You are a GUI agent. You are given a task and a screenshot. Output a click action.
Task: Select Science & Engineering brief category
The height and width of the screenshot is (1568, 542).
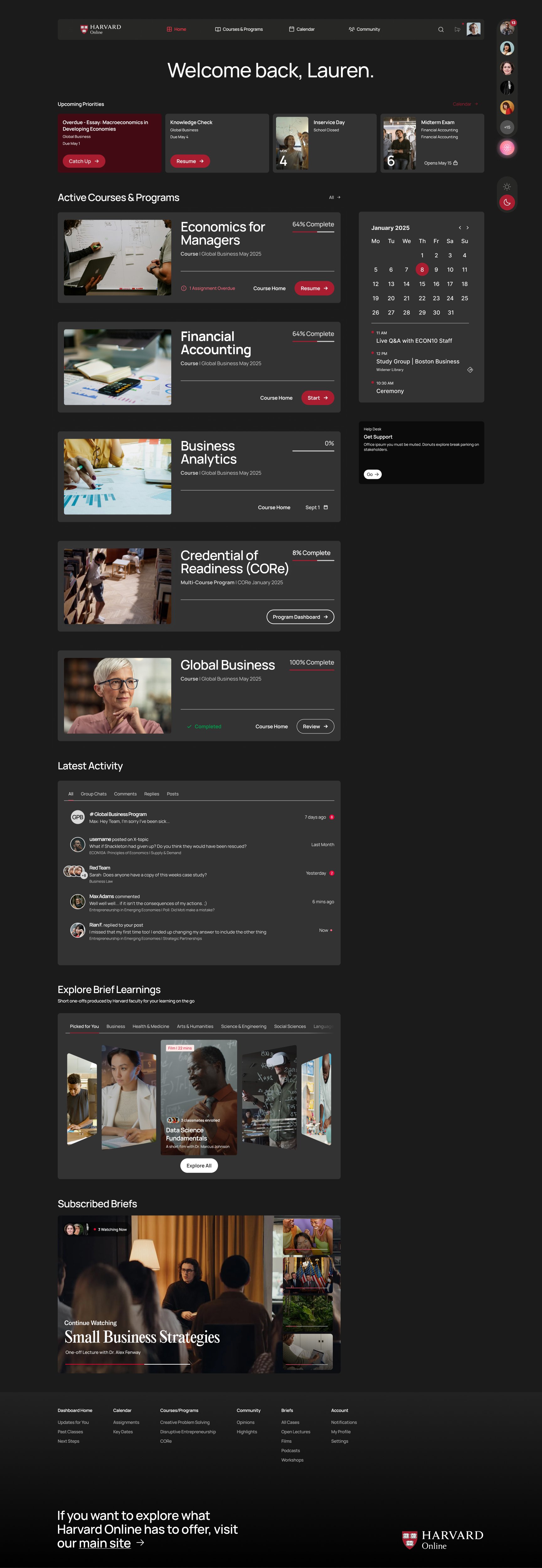(x=243, y=1026)
